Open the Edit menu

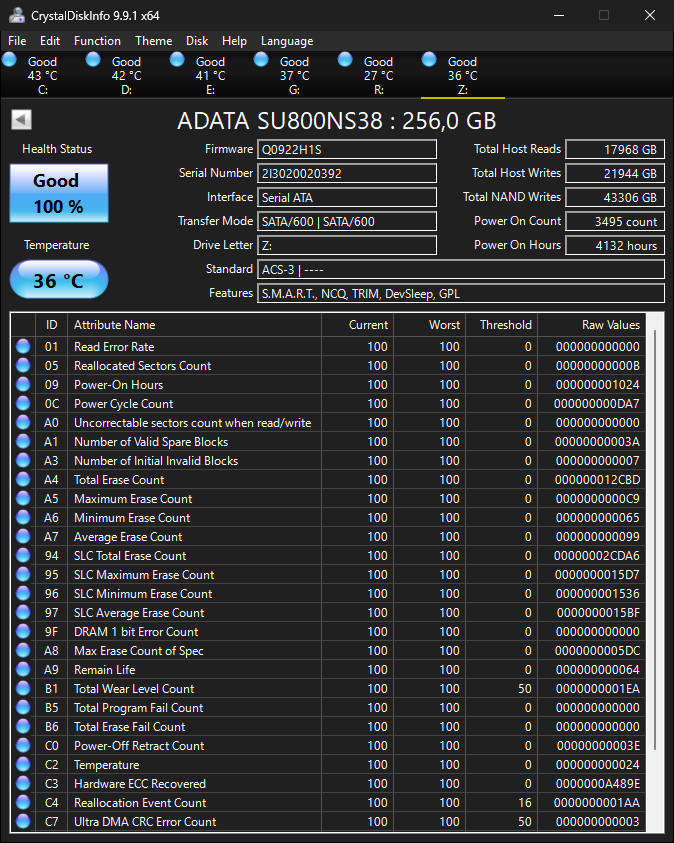tap(49, 41)
